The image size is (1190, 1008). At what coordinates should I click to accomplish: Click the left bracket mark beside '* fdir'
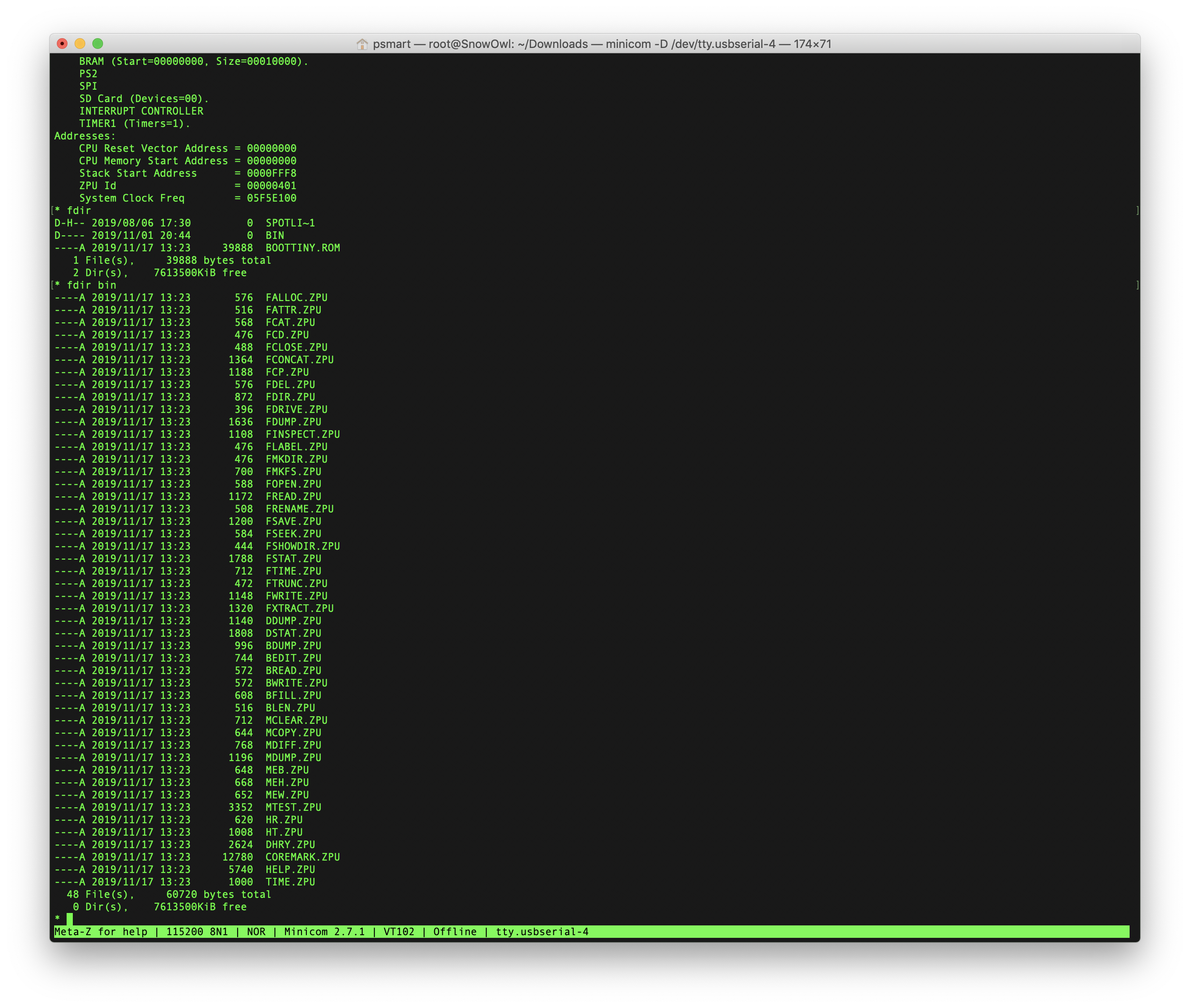tap(52, 210)
